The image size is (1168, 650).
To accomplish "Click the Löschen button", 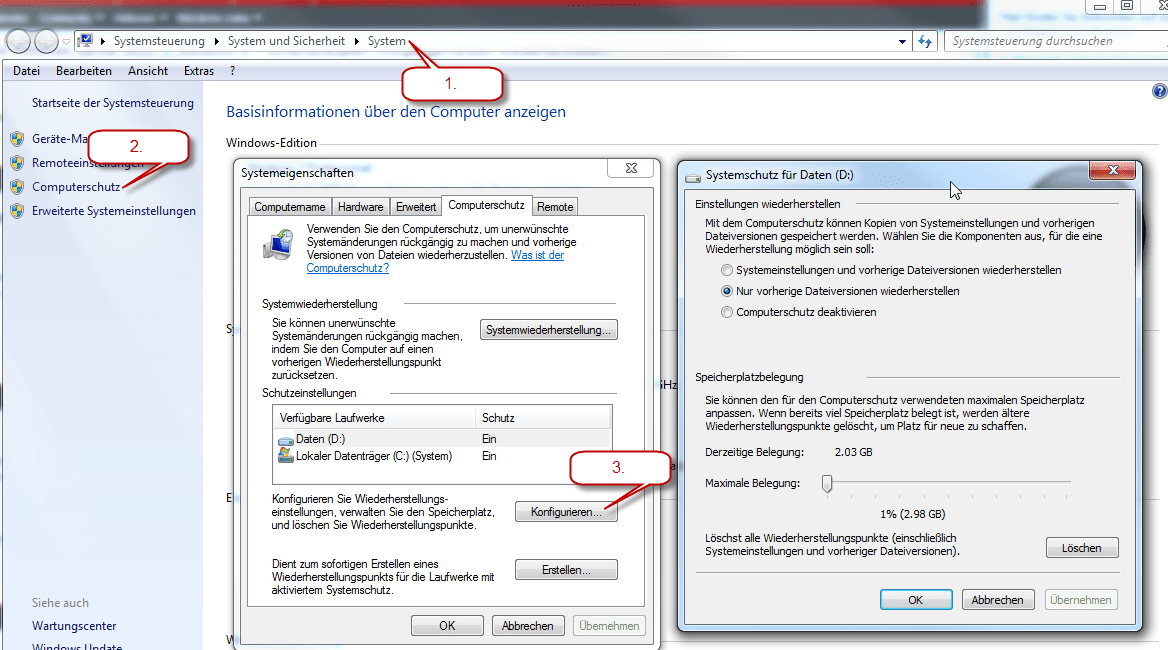I will point(1082,547).
